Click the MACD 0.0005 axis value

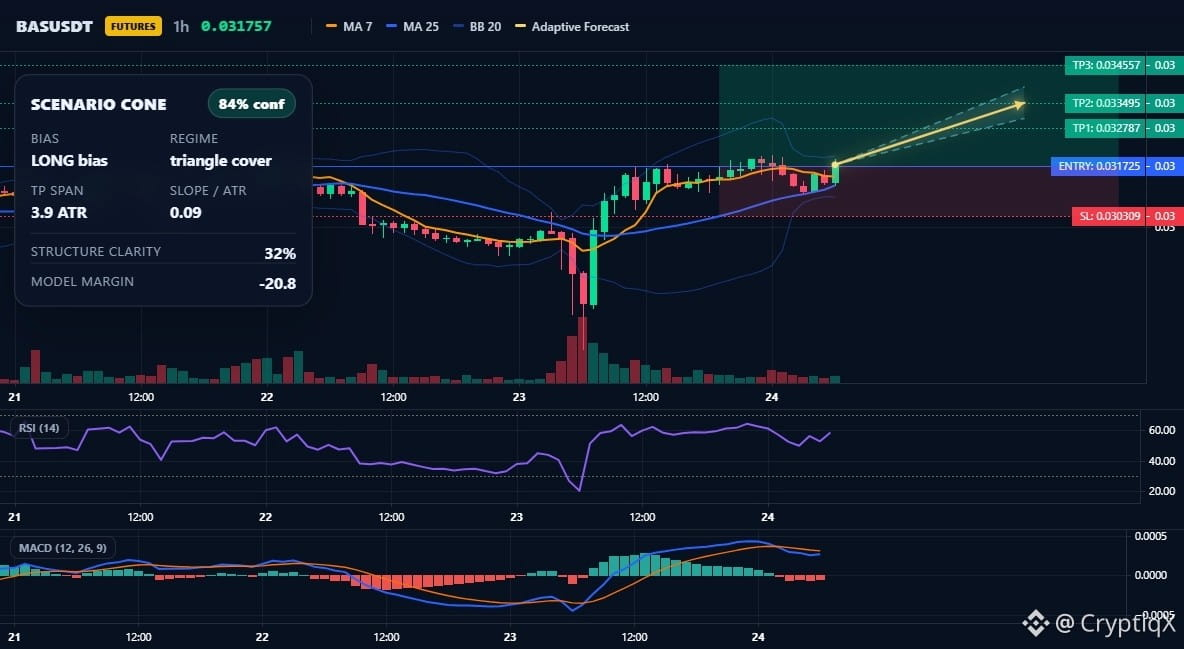point(1151,536)
